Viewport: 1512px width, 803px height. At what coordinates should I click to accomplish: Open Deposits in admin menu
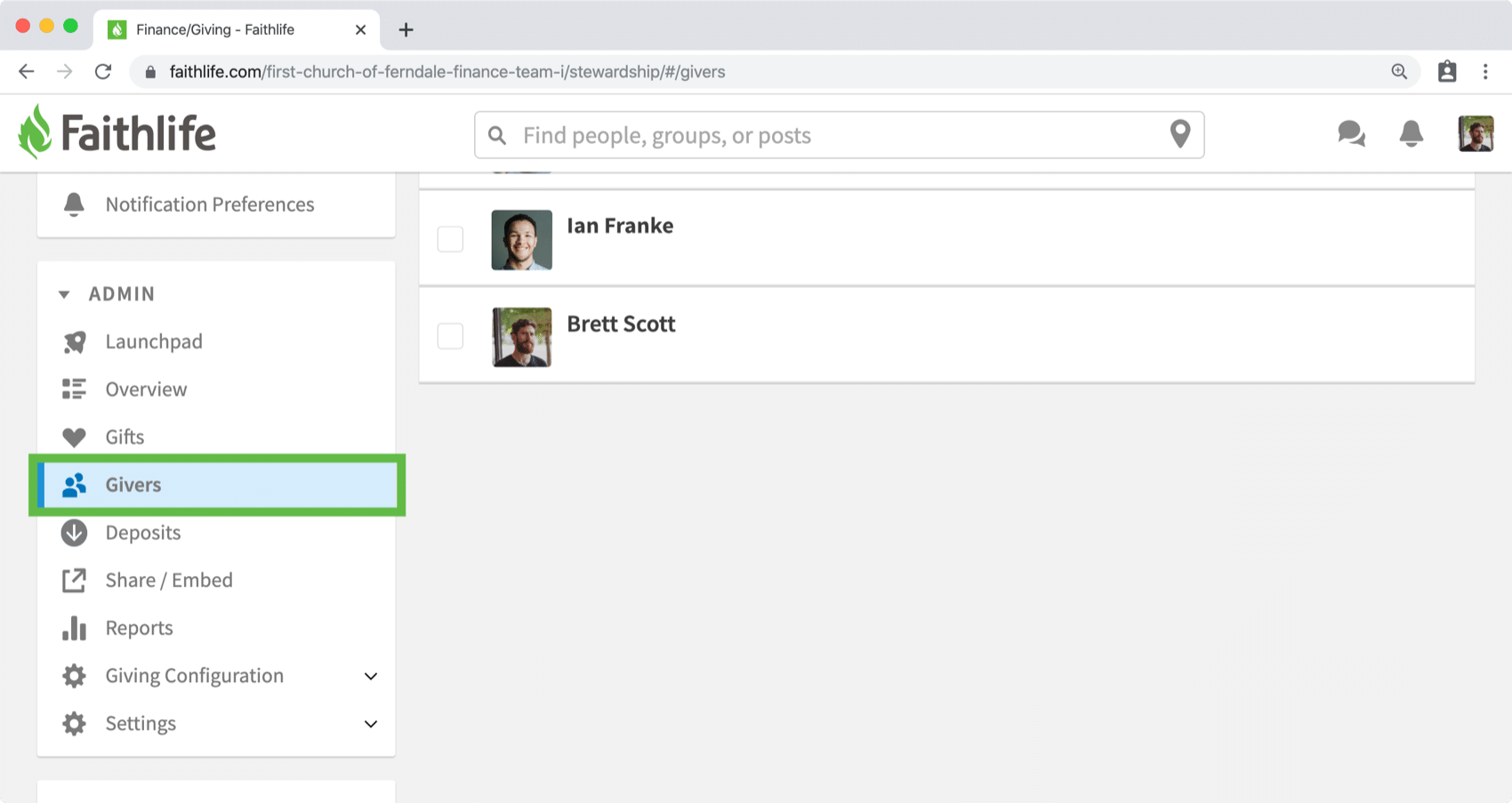point(143,533)
